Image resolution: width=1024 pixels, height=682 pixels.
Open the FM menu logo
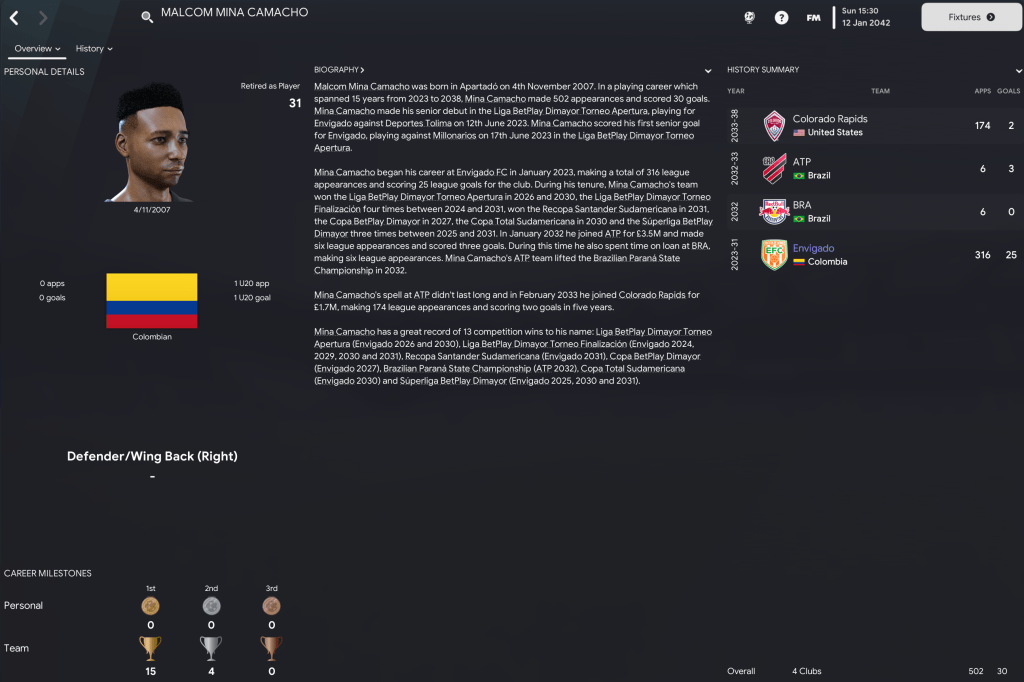[813, 18]
